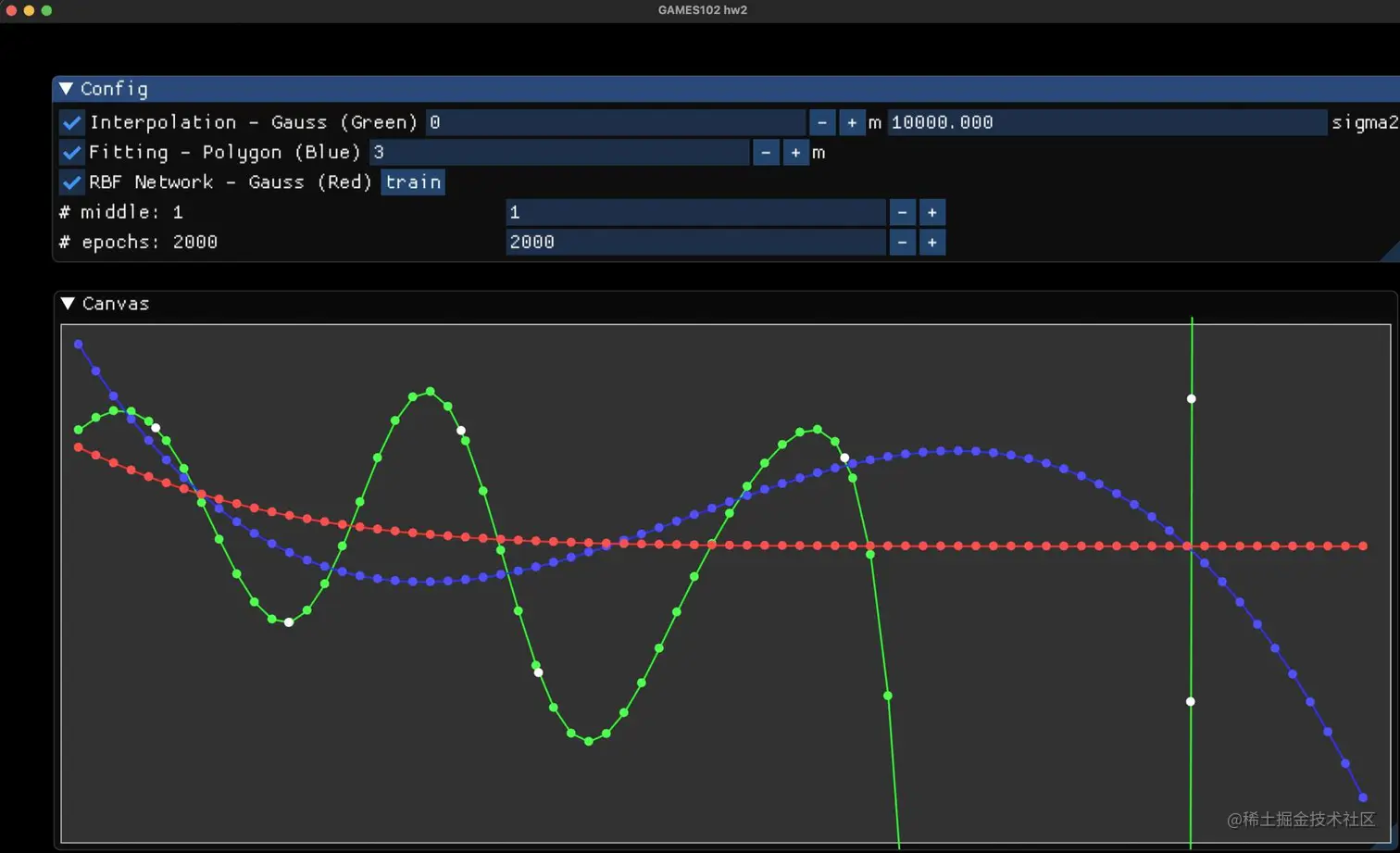This screenshot has height=853, width=1400.
Task: Decrease Fitting Polygon m value with minus
Action: pyautogui.click(x=766, y=152)
